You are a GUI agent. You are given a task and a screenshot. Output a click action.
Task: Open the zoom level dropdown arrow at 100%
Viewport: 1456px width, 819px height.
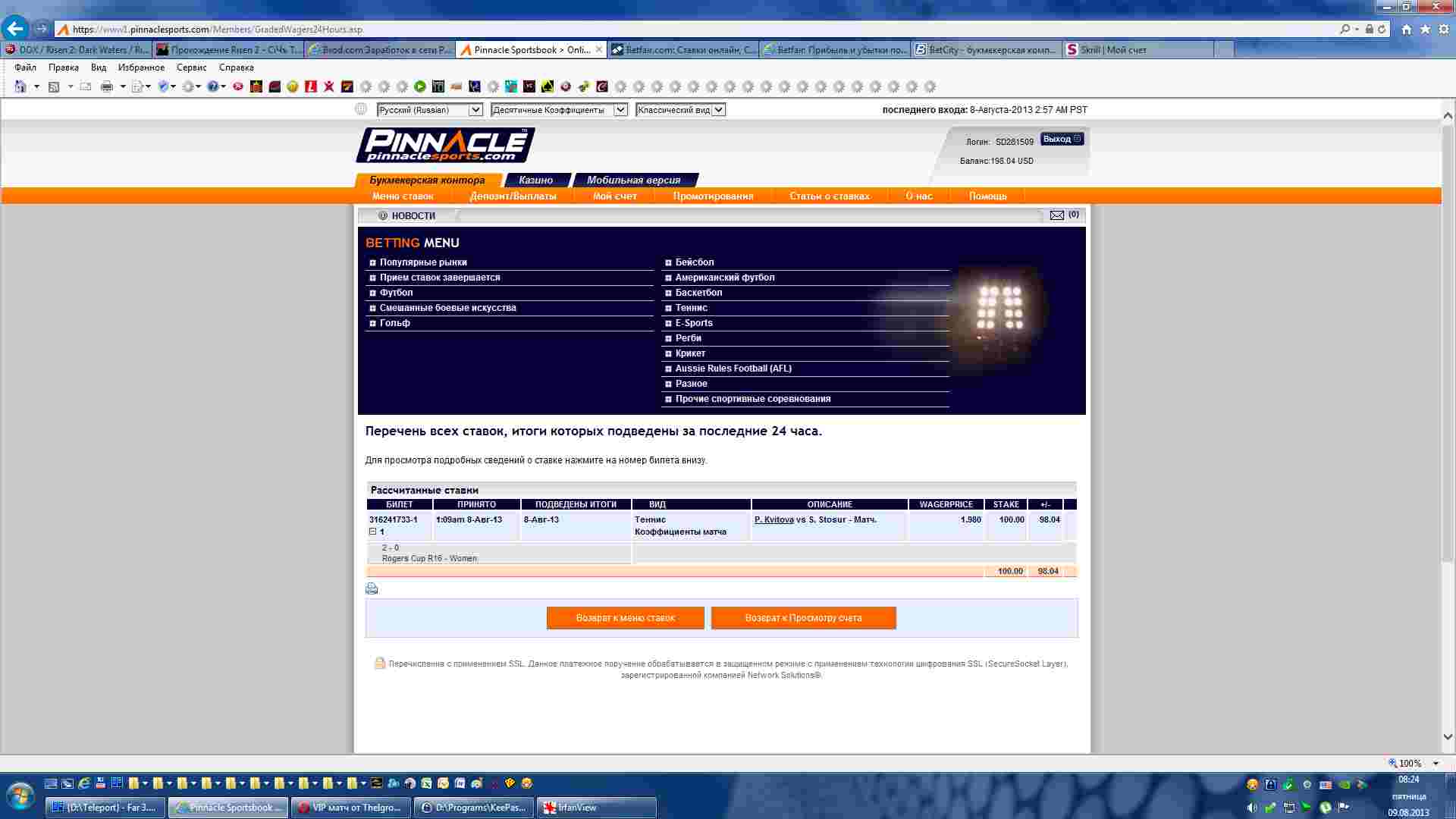click(x=1436, y=764)
